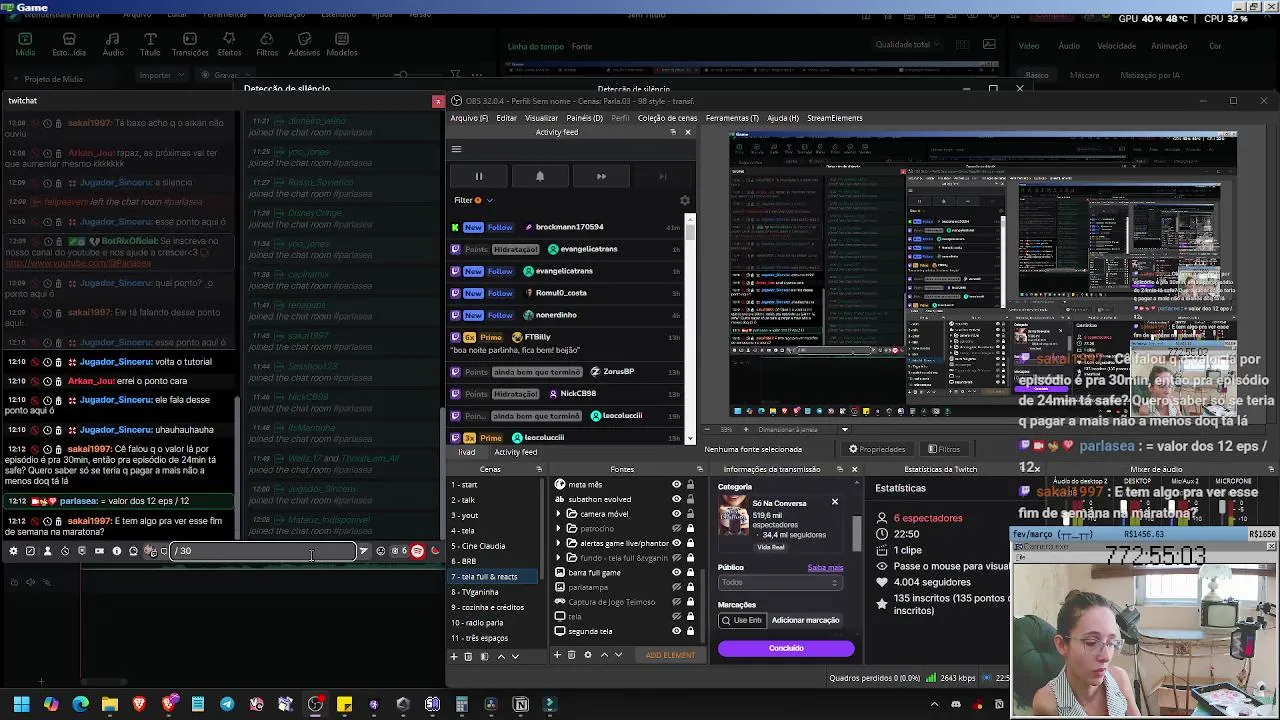Open Filmora Adesivos tool
Viewport: 1280px width, 720px height.
(x=304, y=45)
